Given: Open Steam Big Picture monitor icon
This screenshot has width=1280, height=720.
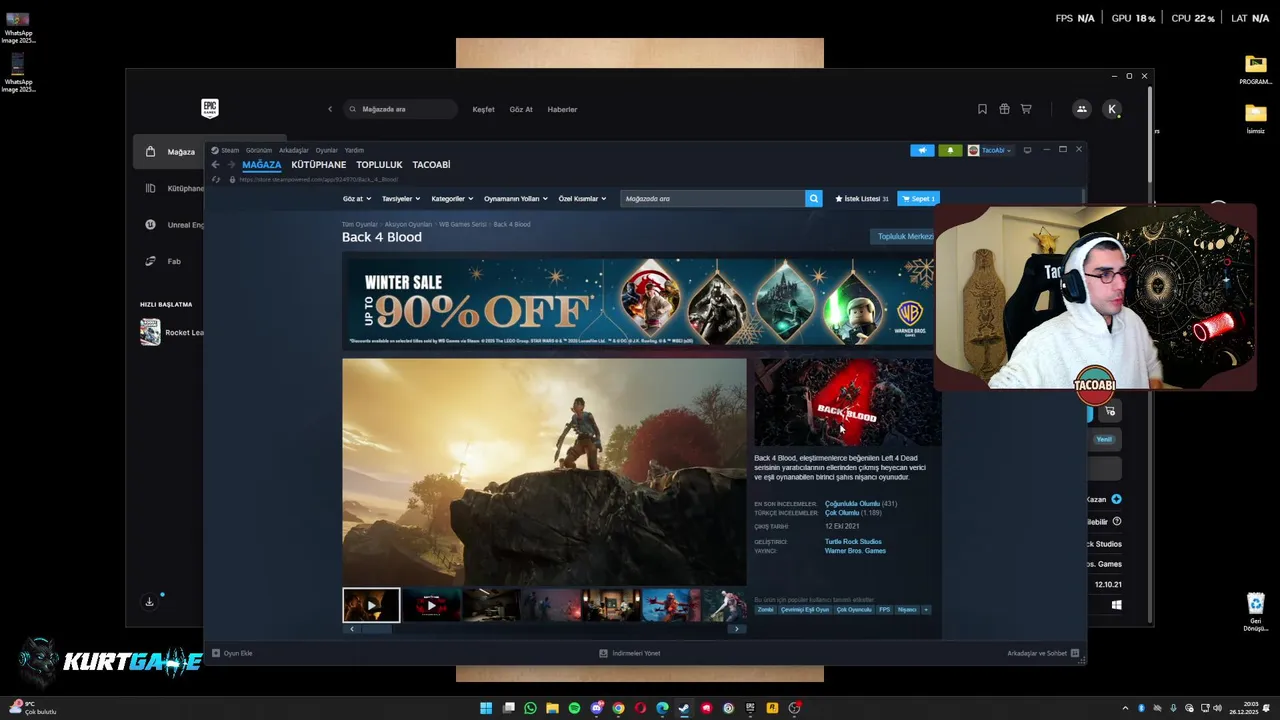Looking at the screenshot, I should tap(1027, 150).
